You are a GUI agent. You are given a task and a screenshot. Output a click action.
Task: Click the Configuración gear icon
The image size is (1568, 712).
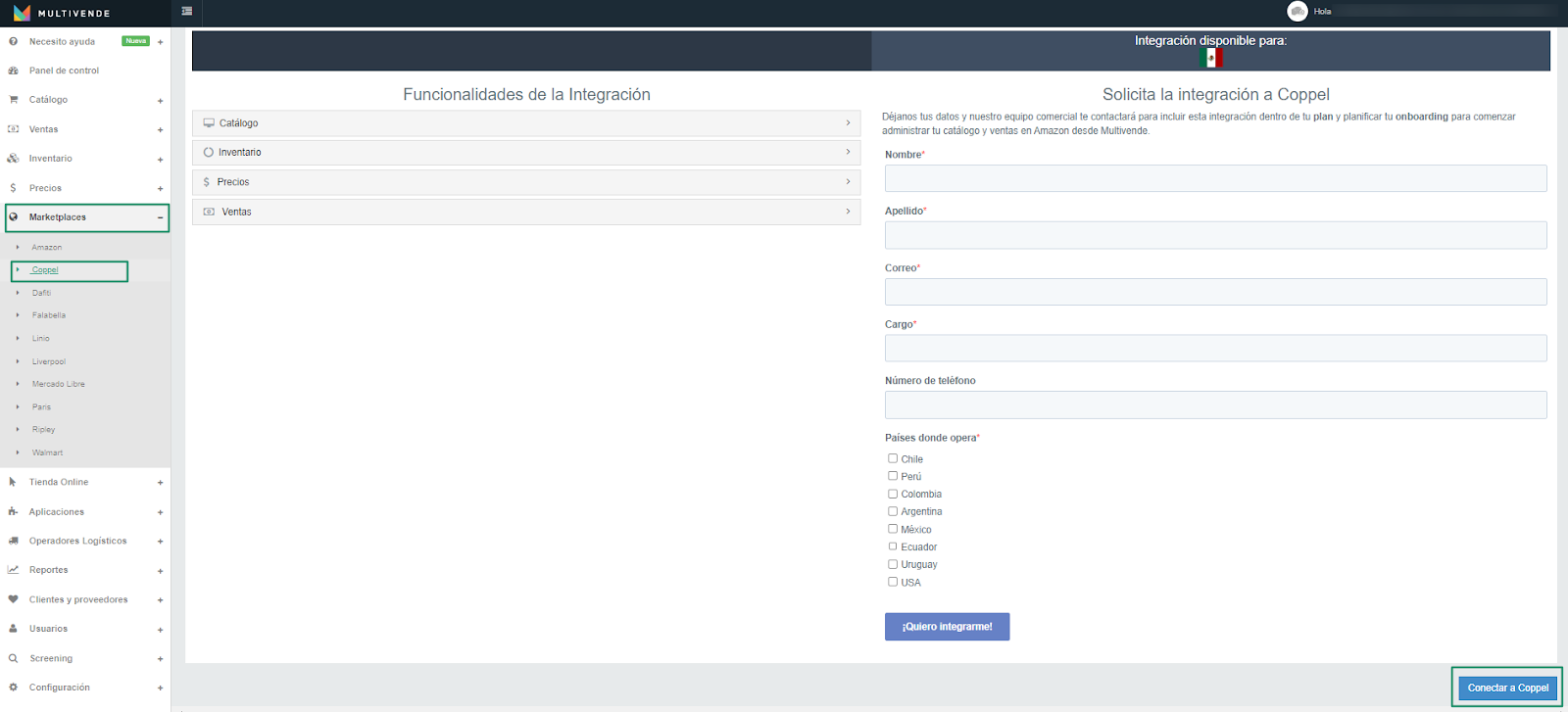pyautogui.click(x=13, y=688)
